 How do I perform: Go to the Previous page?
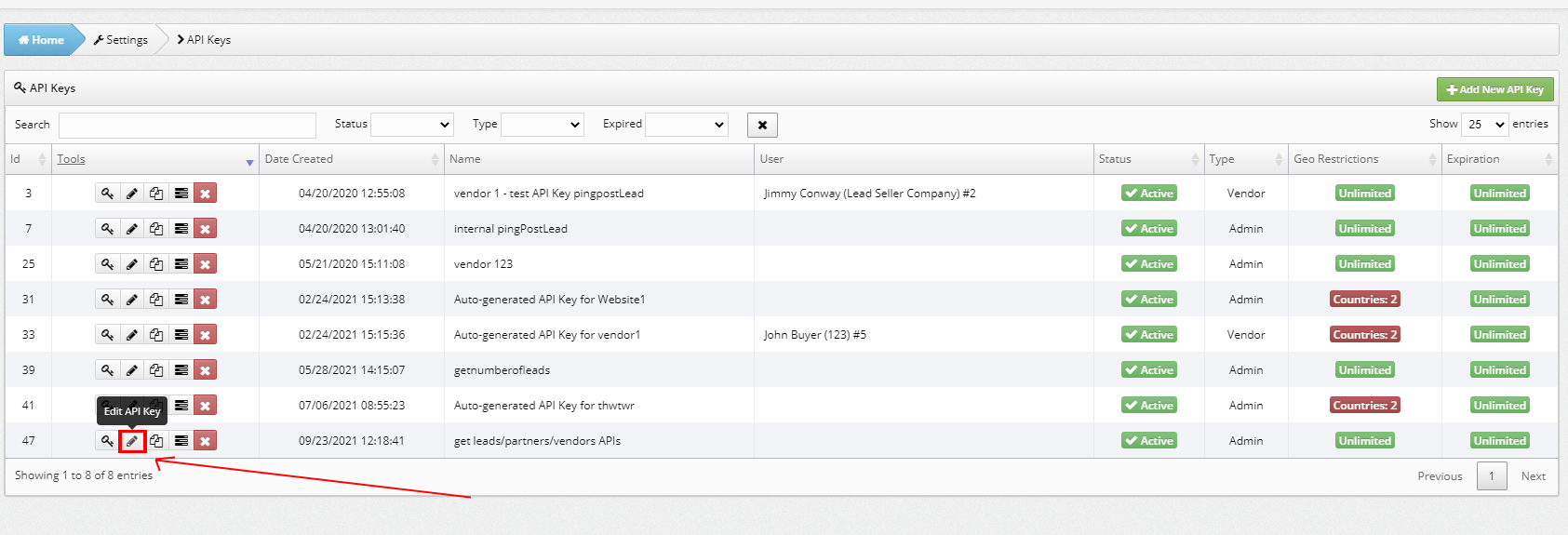[1440, 476]
